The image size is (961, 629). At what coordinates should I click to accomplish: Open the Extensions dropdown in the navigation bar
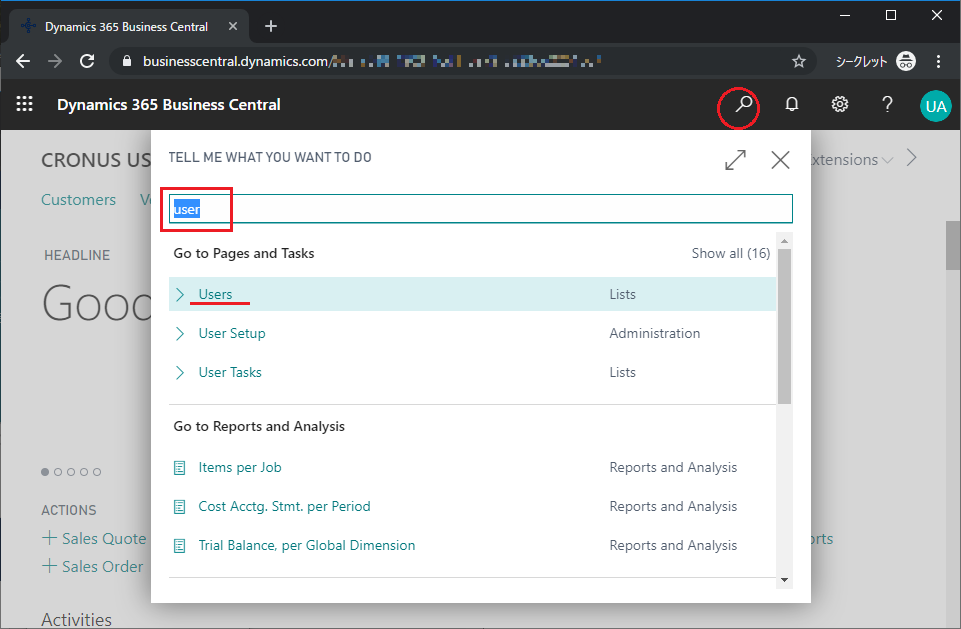[x=851, y=160]
